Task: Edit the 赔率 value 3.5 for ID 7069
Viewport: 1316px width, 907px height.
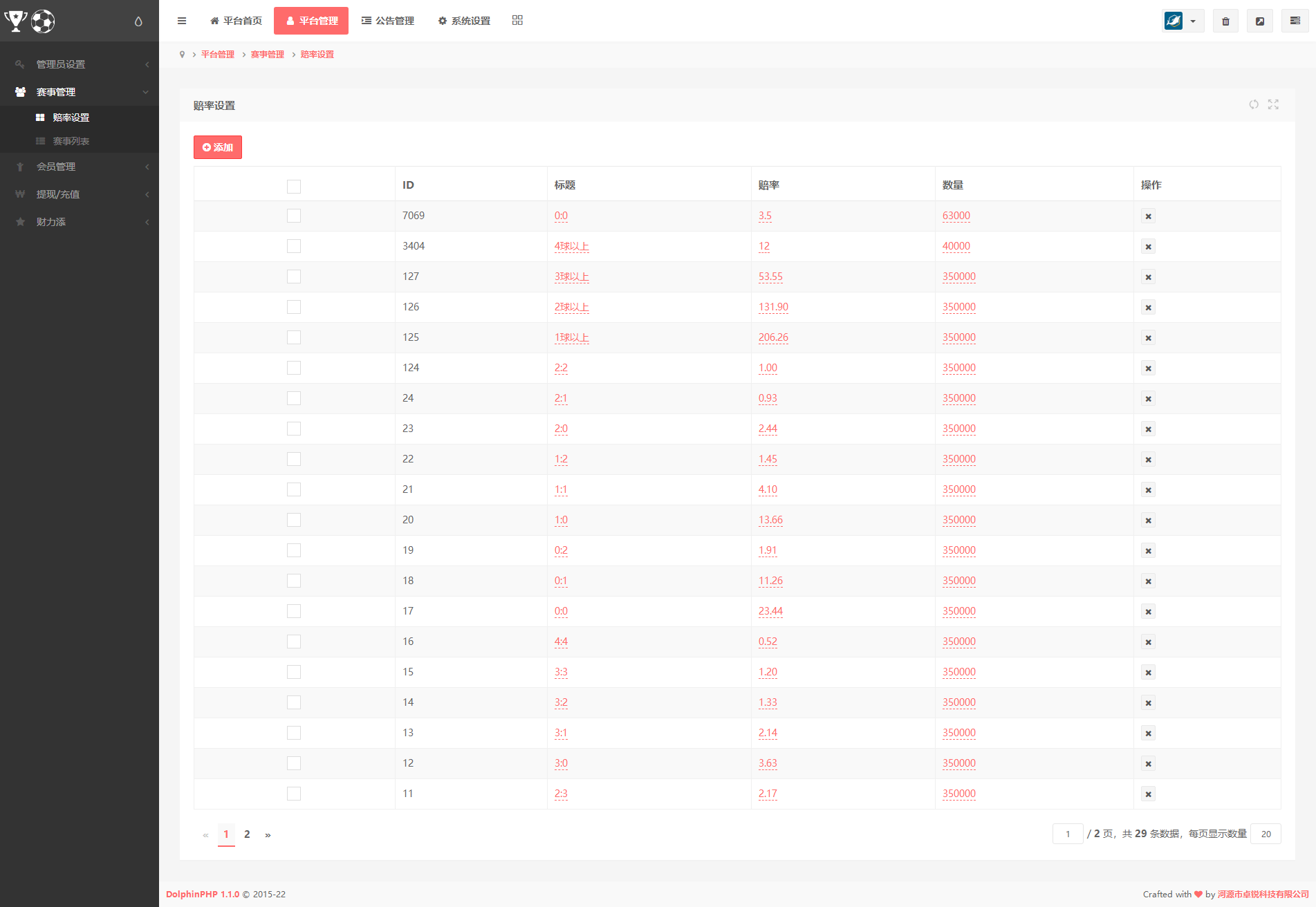Action: (765, 216)
